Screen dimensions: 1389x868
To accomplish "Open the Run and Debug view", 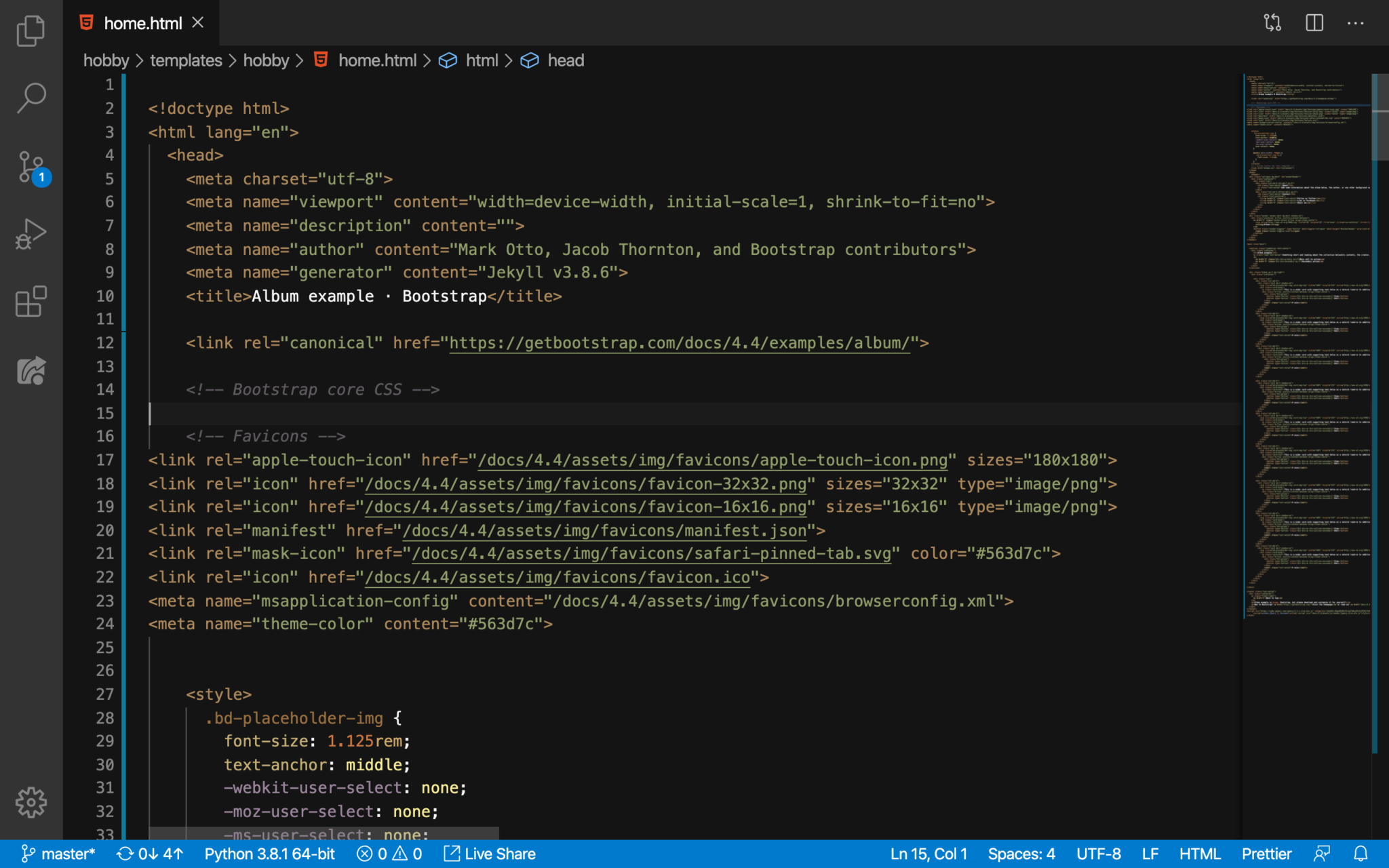I will click(x=31, y=234).
